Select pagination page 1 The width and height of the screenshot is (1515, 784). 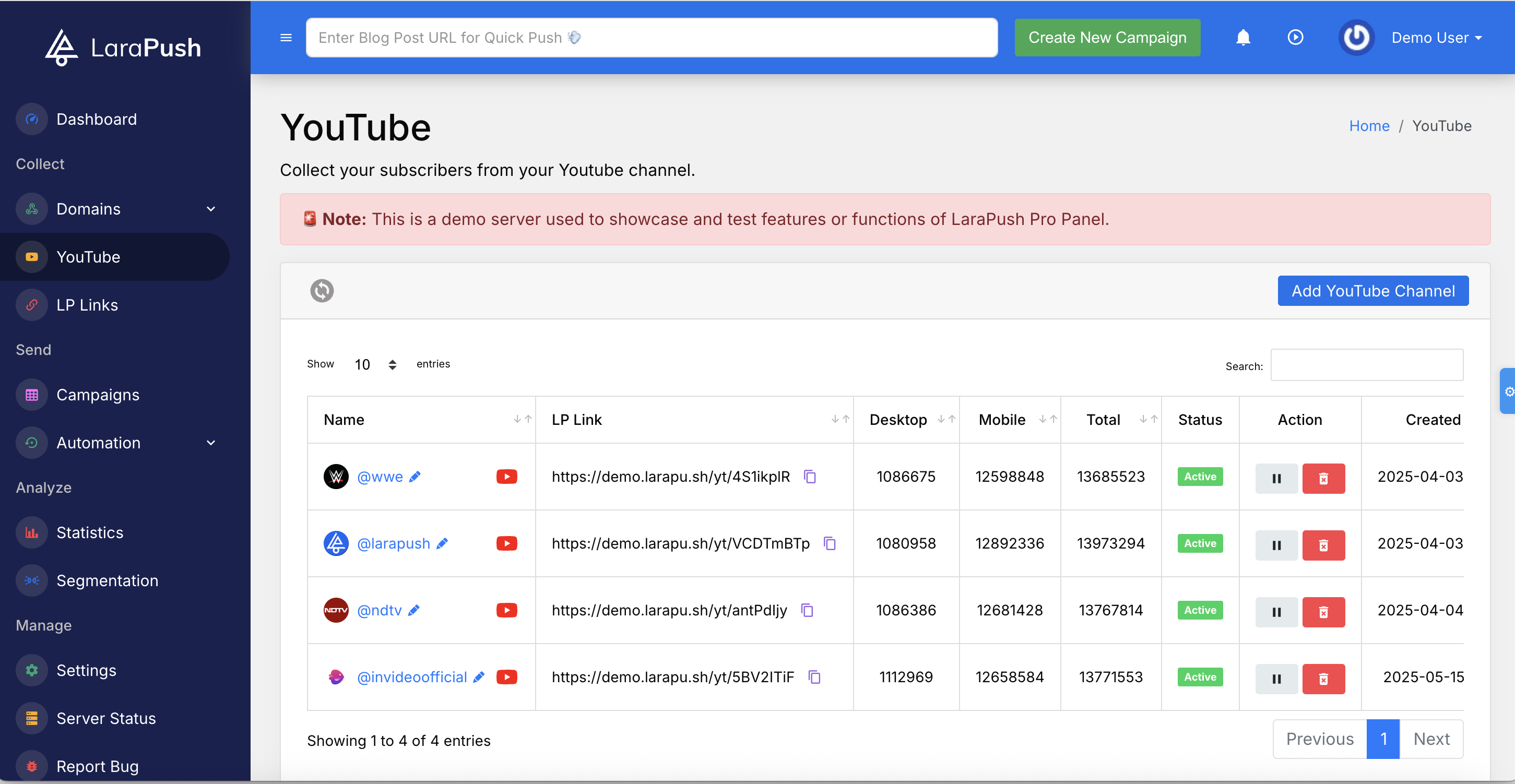pyautogui.click(x=1383, y=739)
